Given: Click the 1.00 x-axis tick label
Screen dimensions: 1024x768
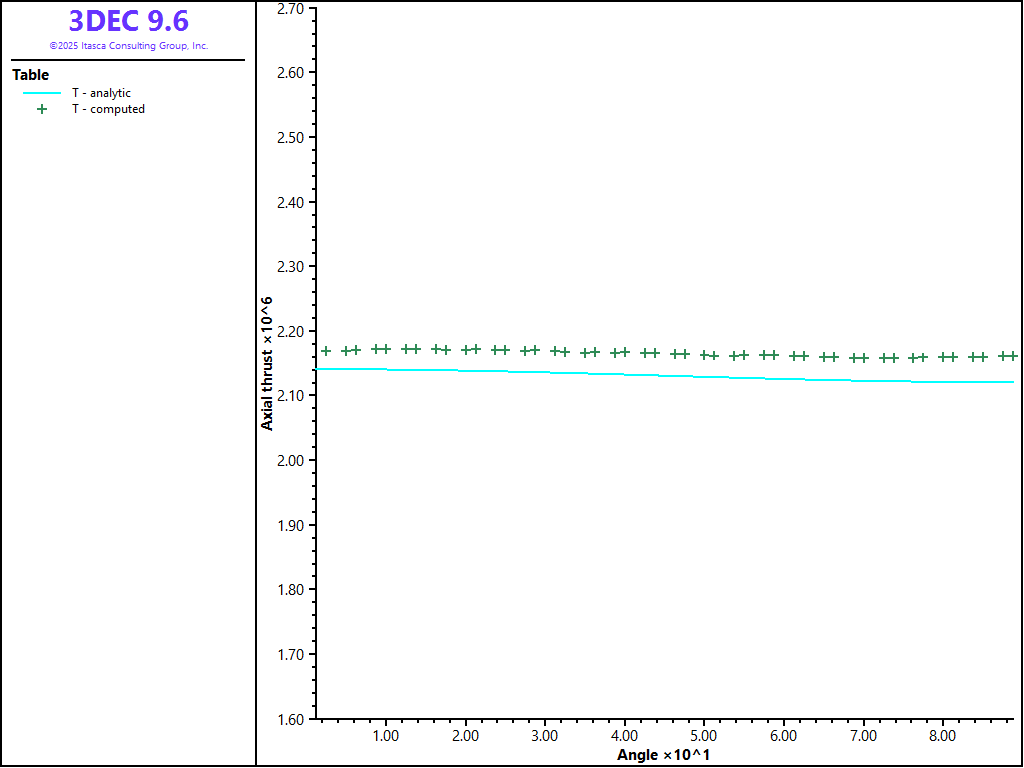Looking at the screenshot, I should click(385, 735).
